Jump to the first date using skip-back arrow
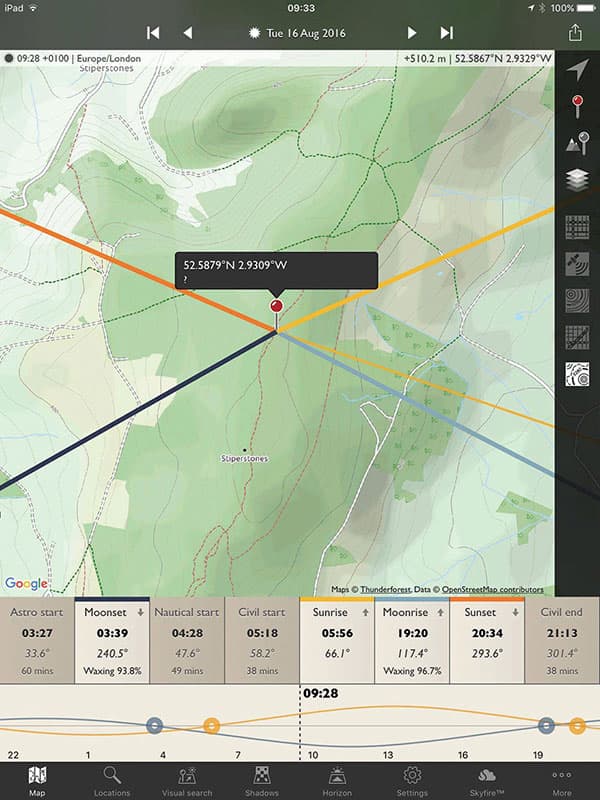 pyautogui.click(x=153, y=33)
